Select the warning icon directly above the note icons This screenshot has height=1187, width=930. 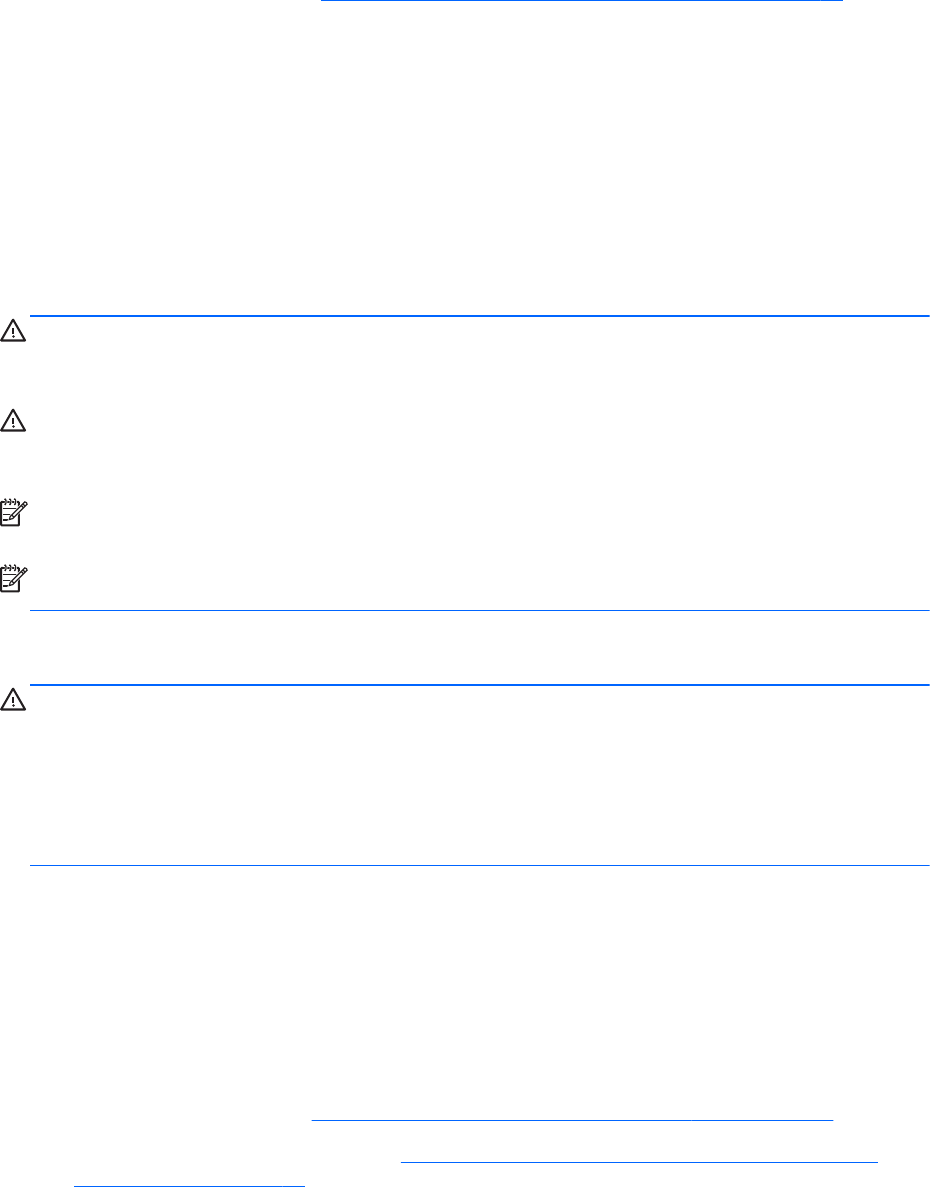click(x=14, y=422)
